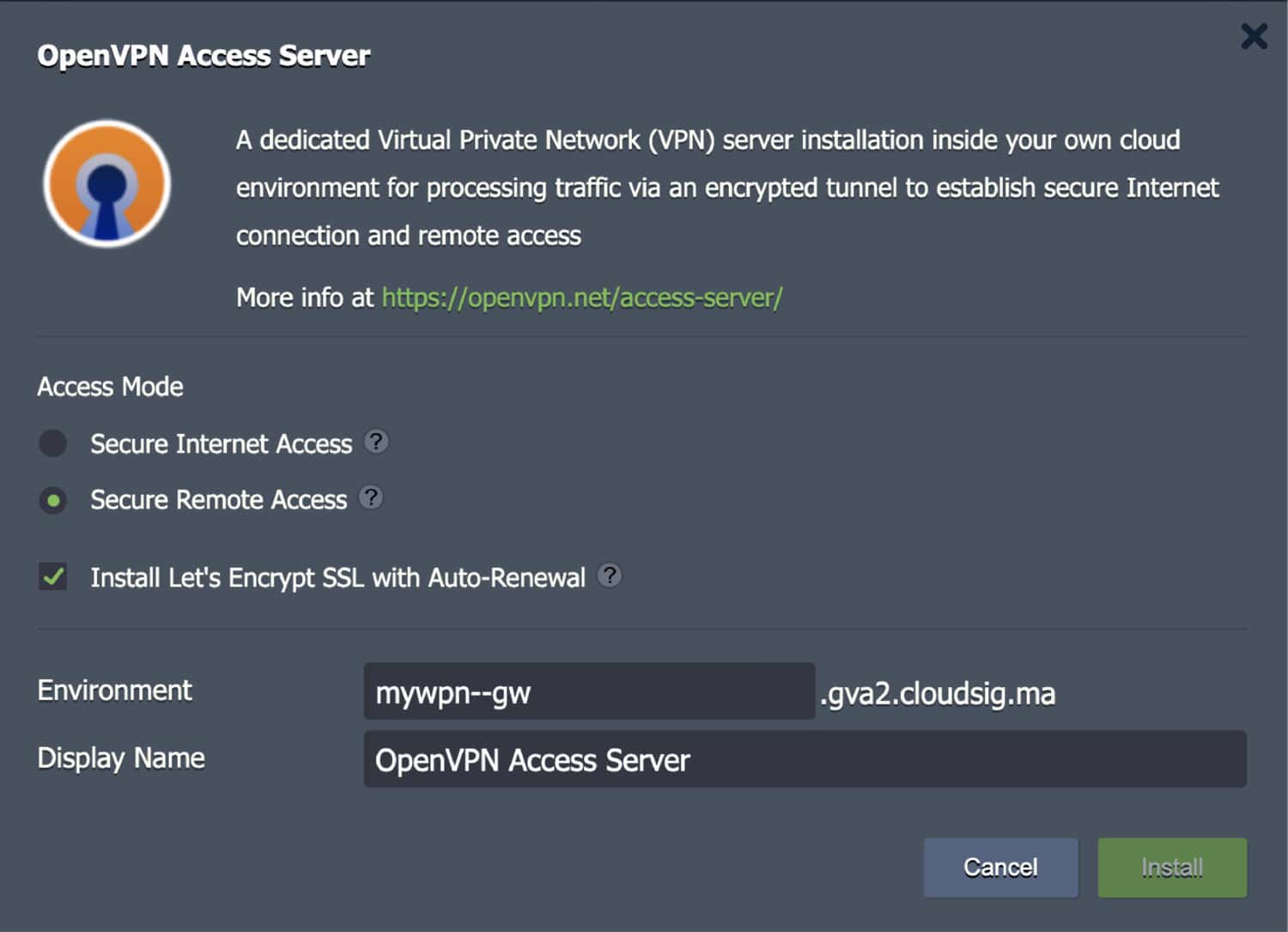Click the OpenVPN Access Server dialog title
Screen dimensions: 1288x932
point(204,55)
